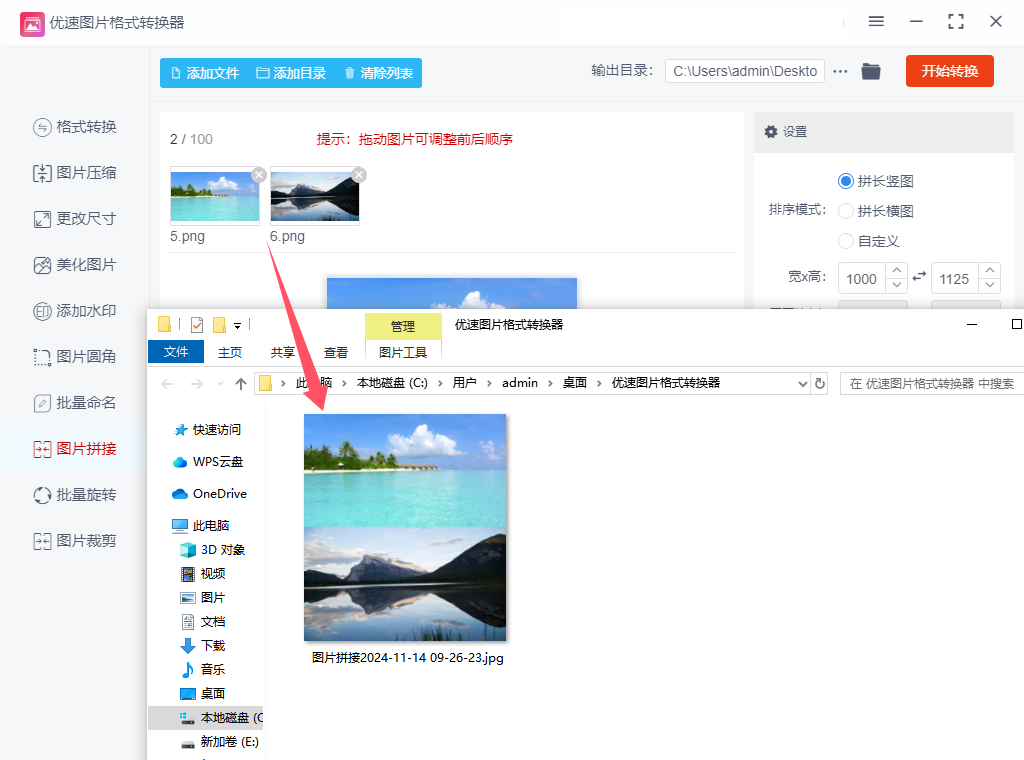Open Quick Access toolbar customize dropdown
Screen dimensions: 1024x760
point(238,325)
